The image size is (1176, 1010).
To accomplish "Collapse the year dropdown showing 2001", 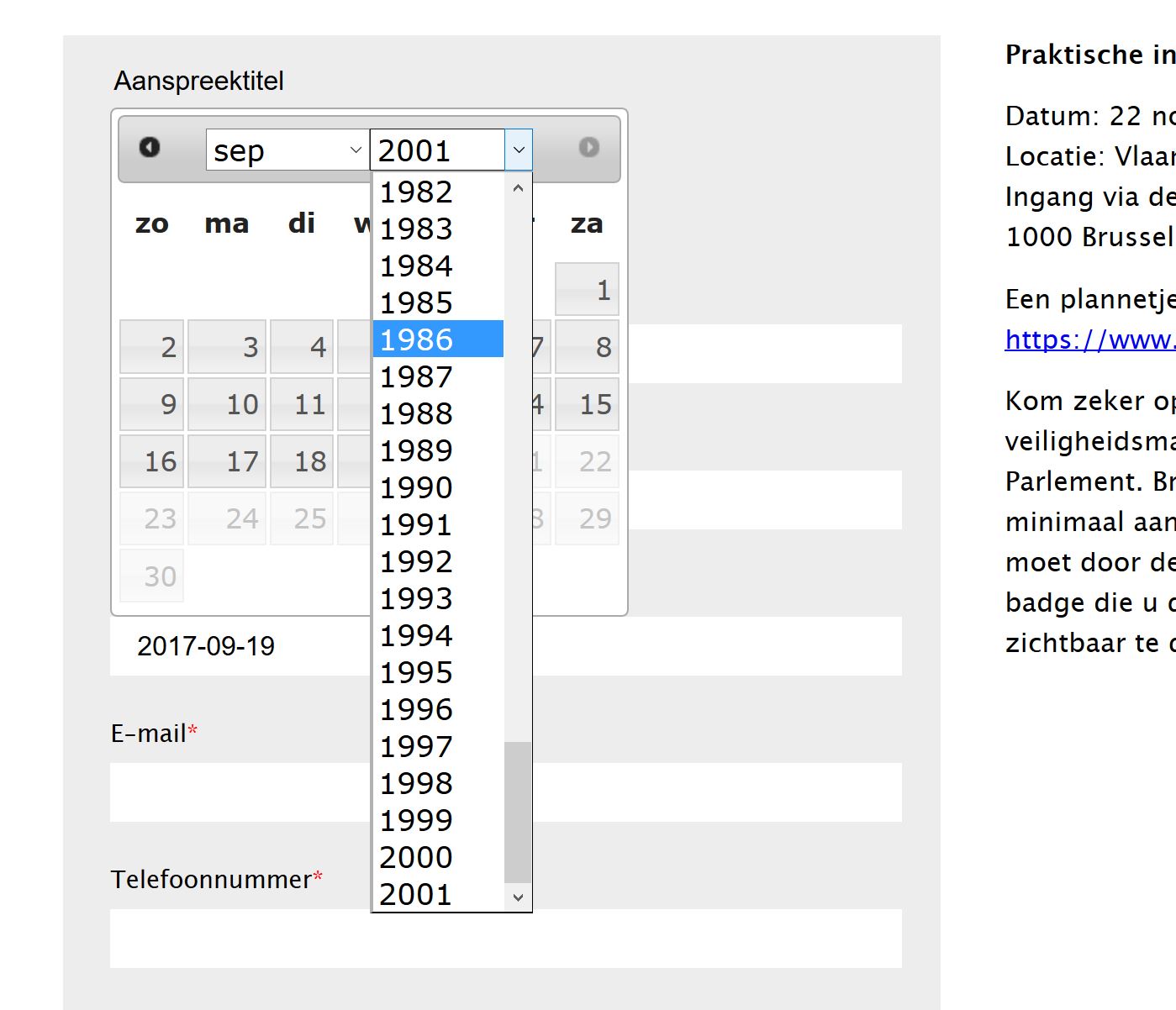I will (451, 150).
